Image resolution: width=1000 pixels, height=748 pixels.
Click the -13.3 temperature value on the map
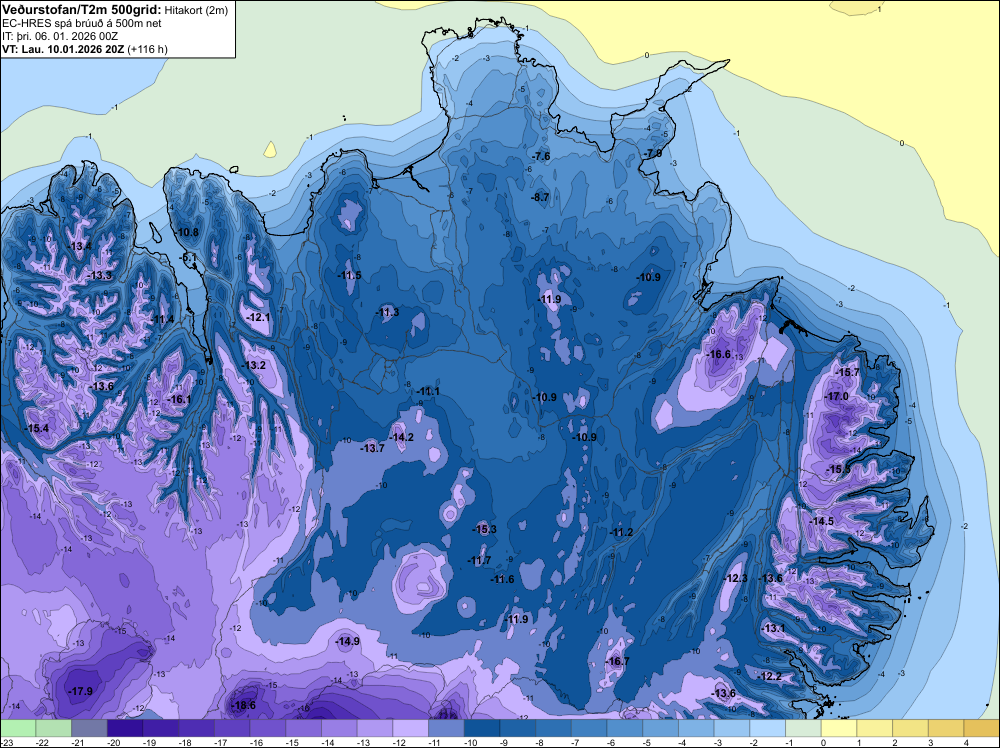100,275
